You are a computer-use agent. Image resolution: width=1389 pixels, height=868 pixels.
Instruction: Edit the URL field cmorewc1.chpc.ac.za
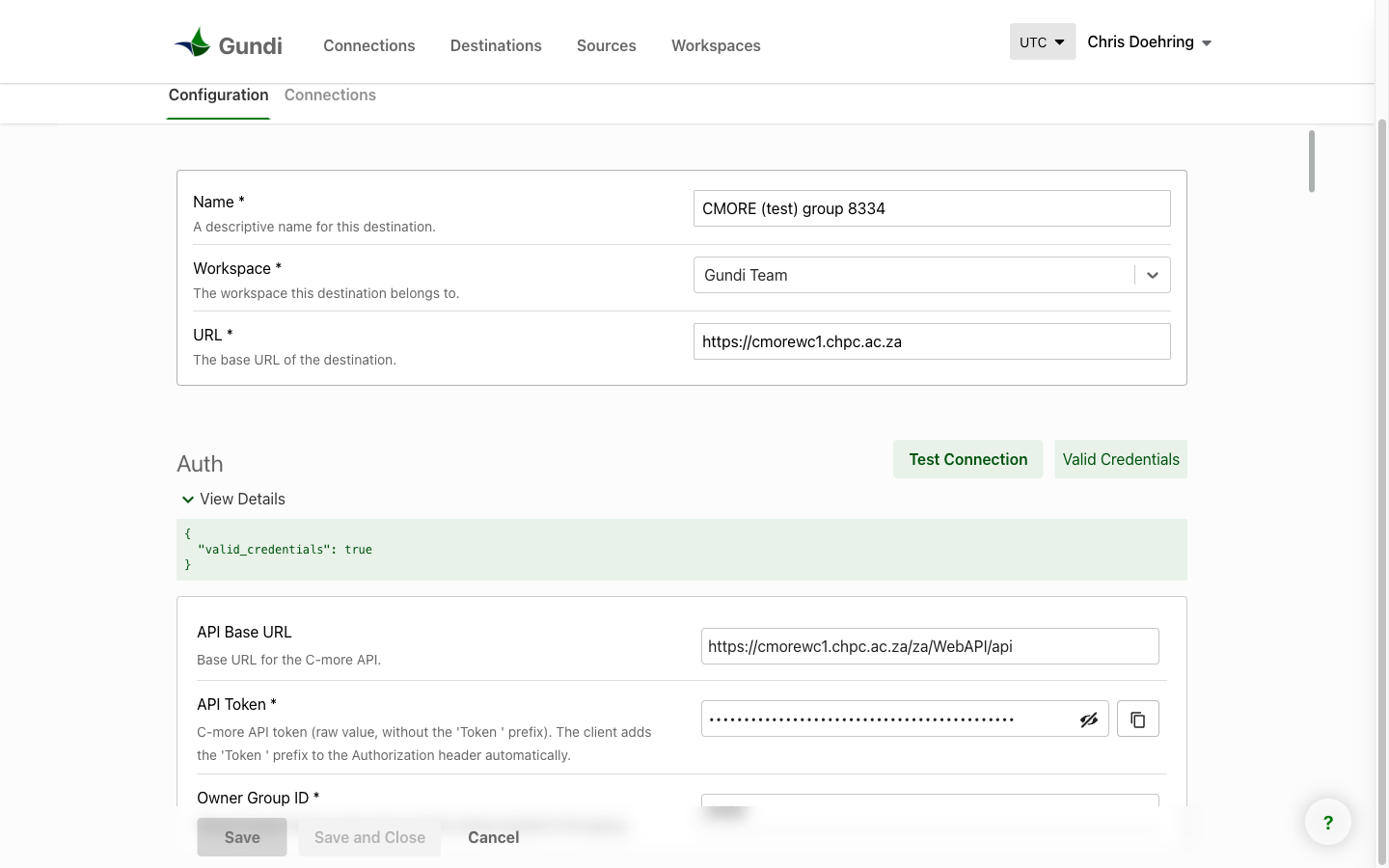click(x=932, y=341)
